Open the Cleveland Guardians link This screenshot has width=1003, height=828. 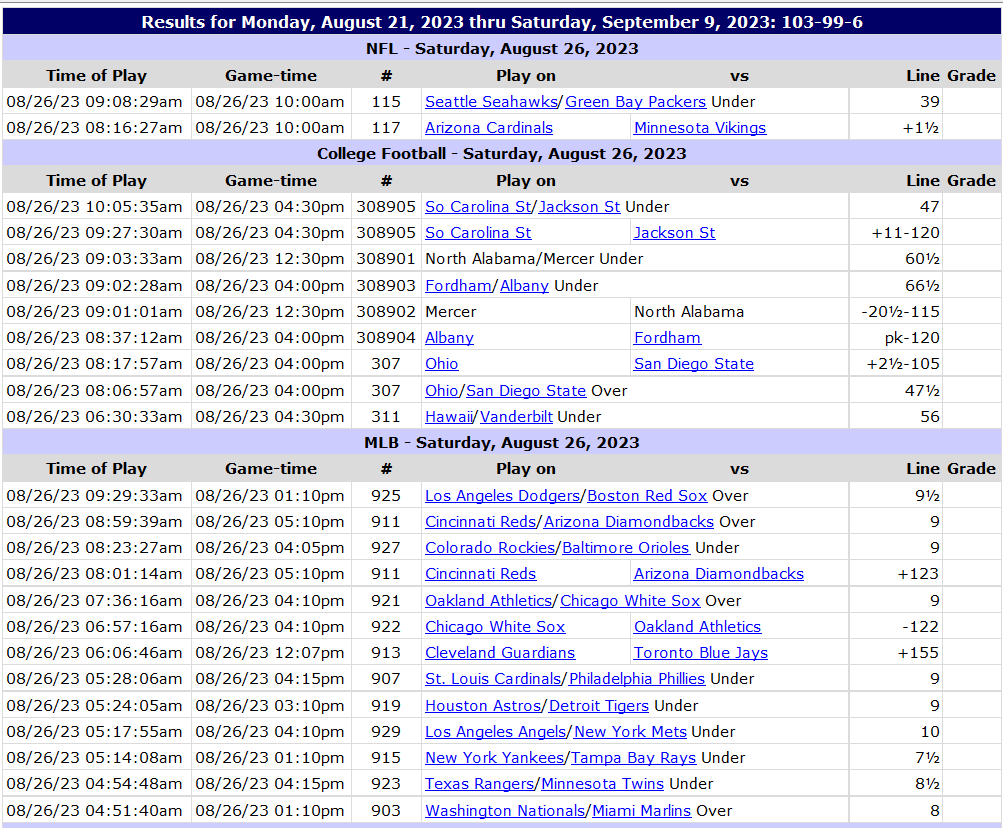500,653
